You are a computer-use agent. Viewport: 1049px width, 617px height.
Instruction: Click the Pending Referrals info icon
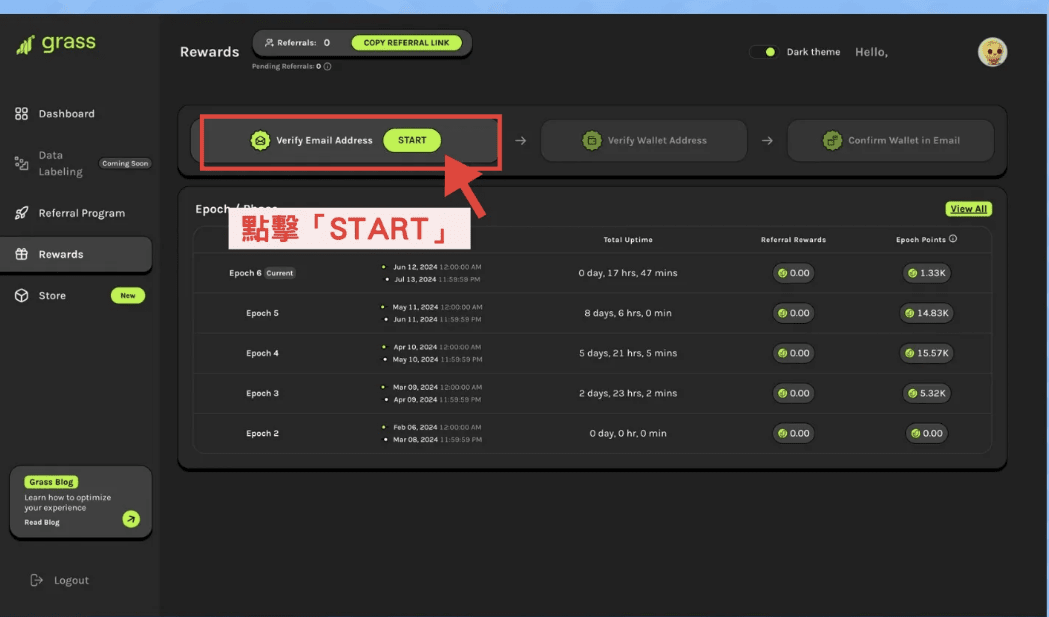pos(327,66)
